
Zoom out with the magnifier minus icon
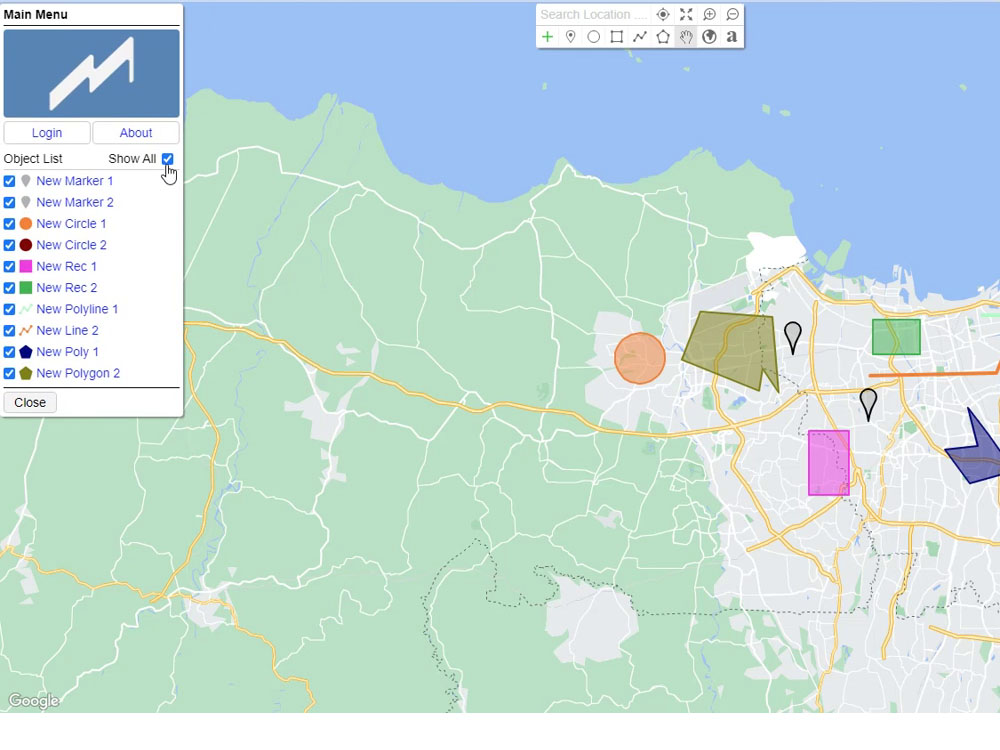click(x=732, y=14)
